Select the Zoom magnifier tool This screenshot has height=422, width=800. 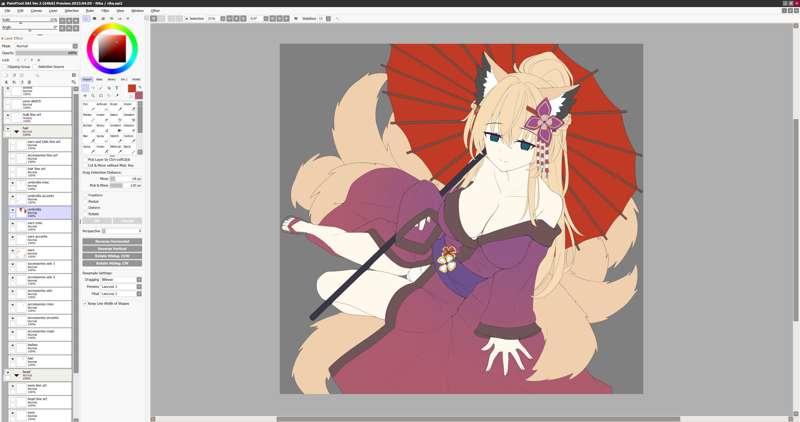point(93,95)
